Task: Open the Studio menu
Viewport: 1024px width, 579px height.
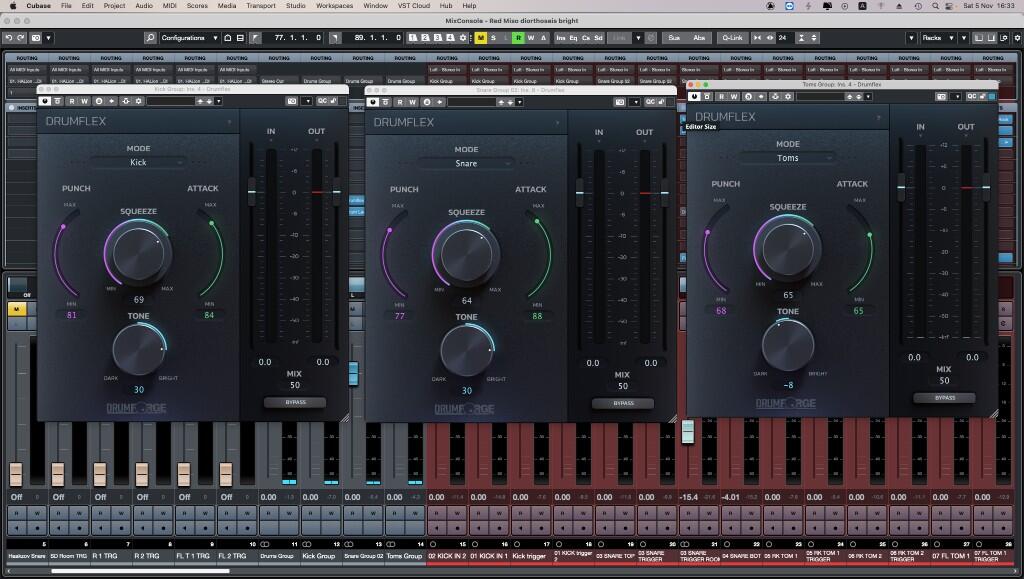Action: [x=295, y=5]
